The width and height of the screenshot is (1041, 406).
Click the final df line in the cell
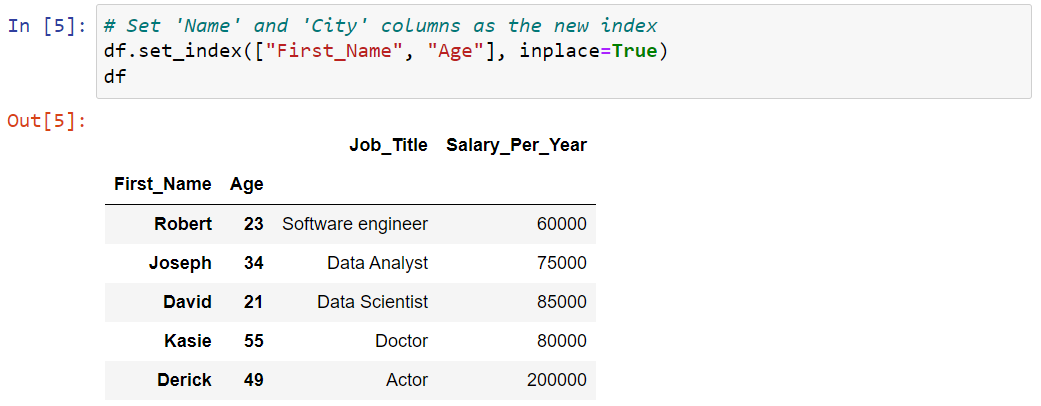tap(115, 76)
